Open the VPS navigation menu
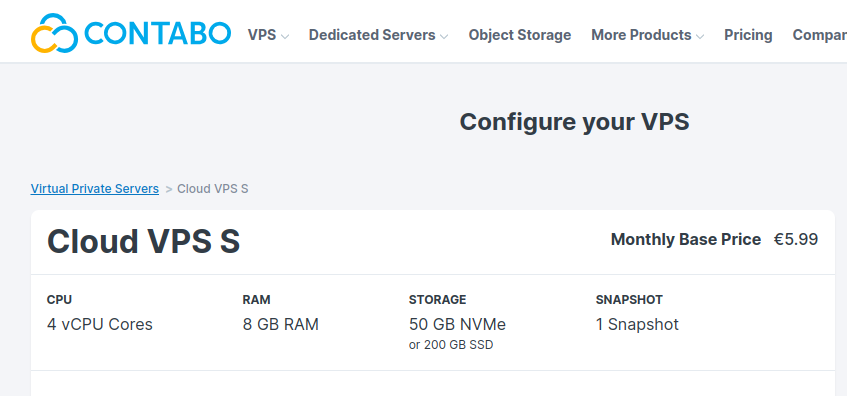The height and width of the screenshot is (396, 847). (x=262, y=35)
